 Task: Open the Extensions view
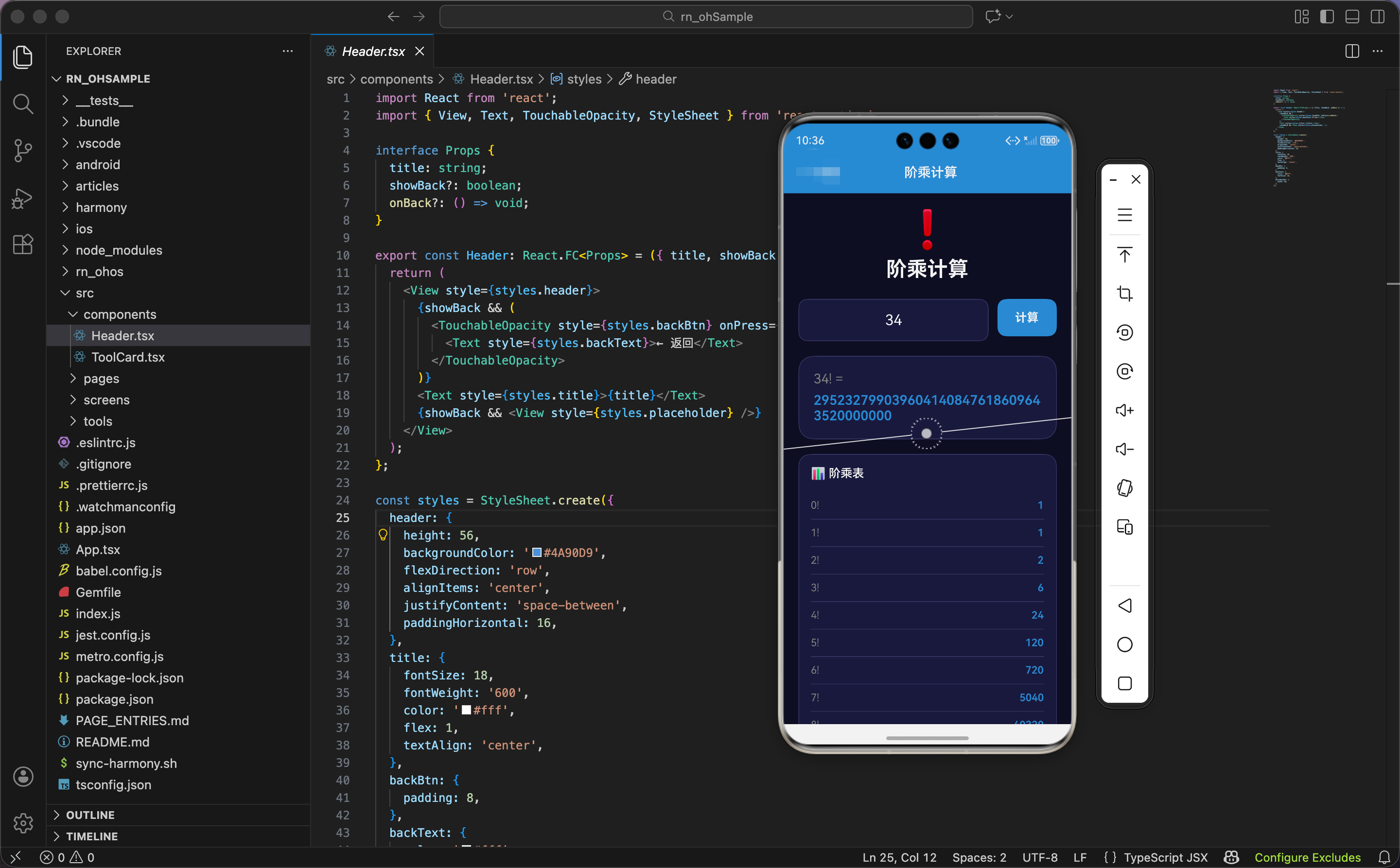pos(22,244)
